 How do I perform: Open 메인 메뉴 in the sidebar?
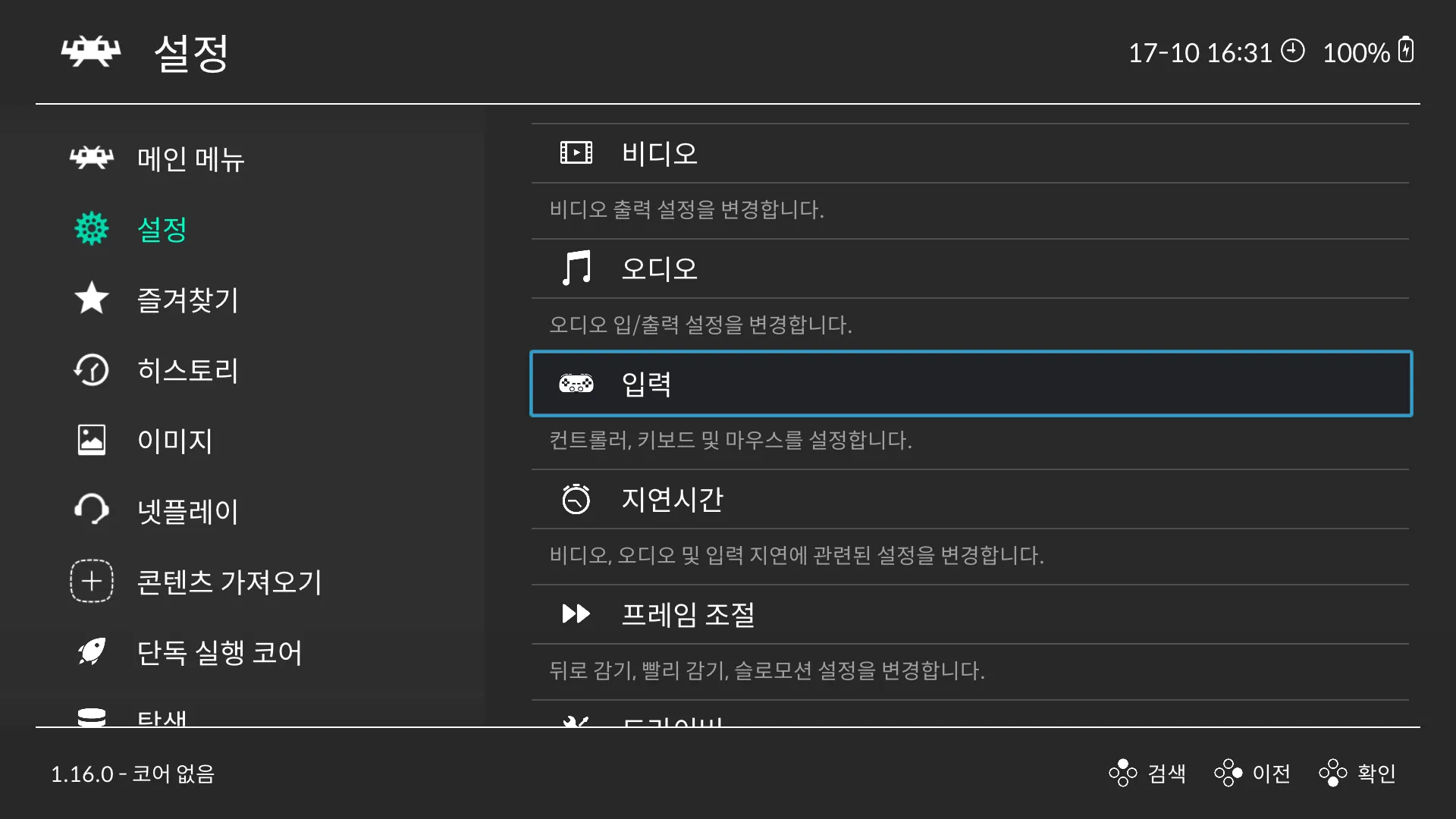click(x=190, y=159)
